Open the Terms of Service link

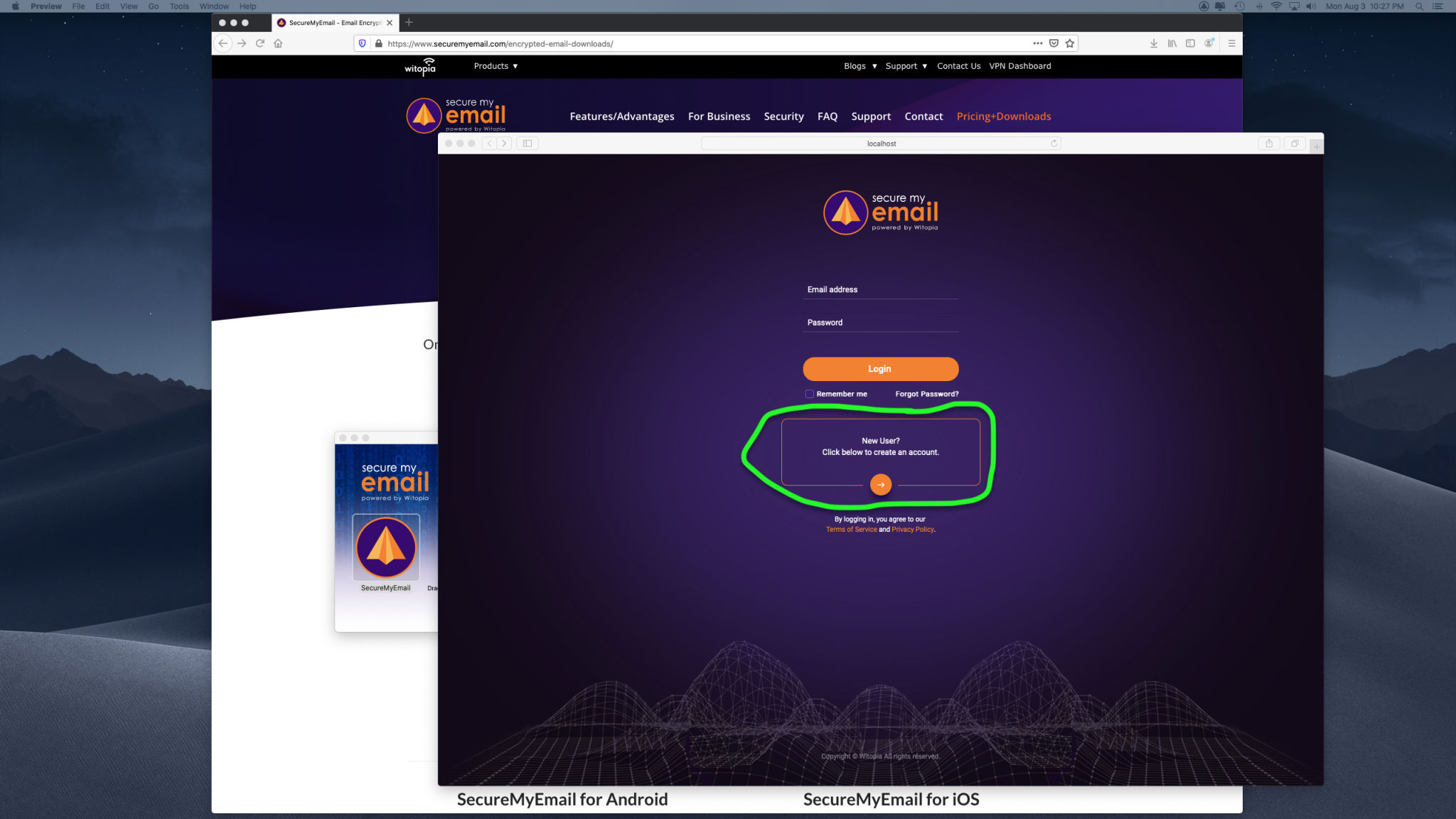tap(851, 530)
